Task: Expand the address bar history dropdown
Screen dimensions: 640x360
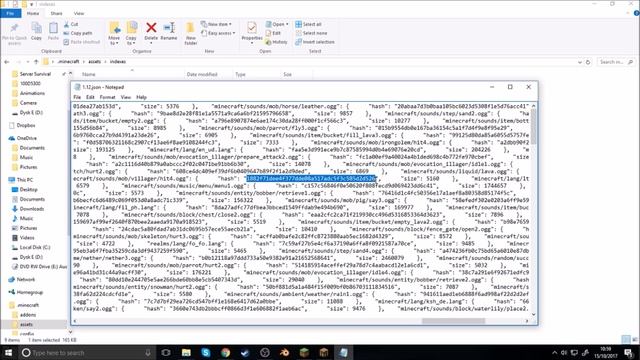Action: [580, 62]
